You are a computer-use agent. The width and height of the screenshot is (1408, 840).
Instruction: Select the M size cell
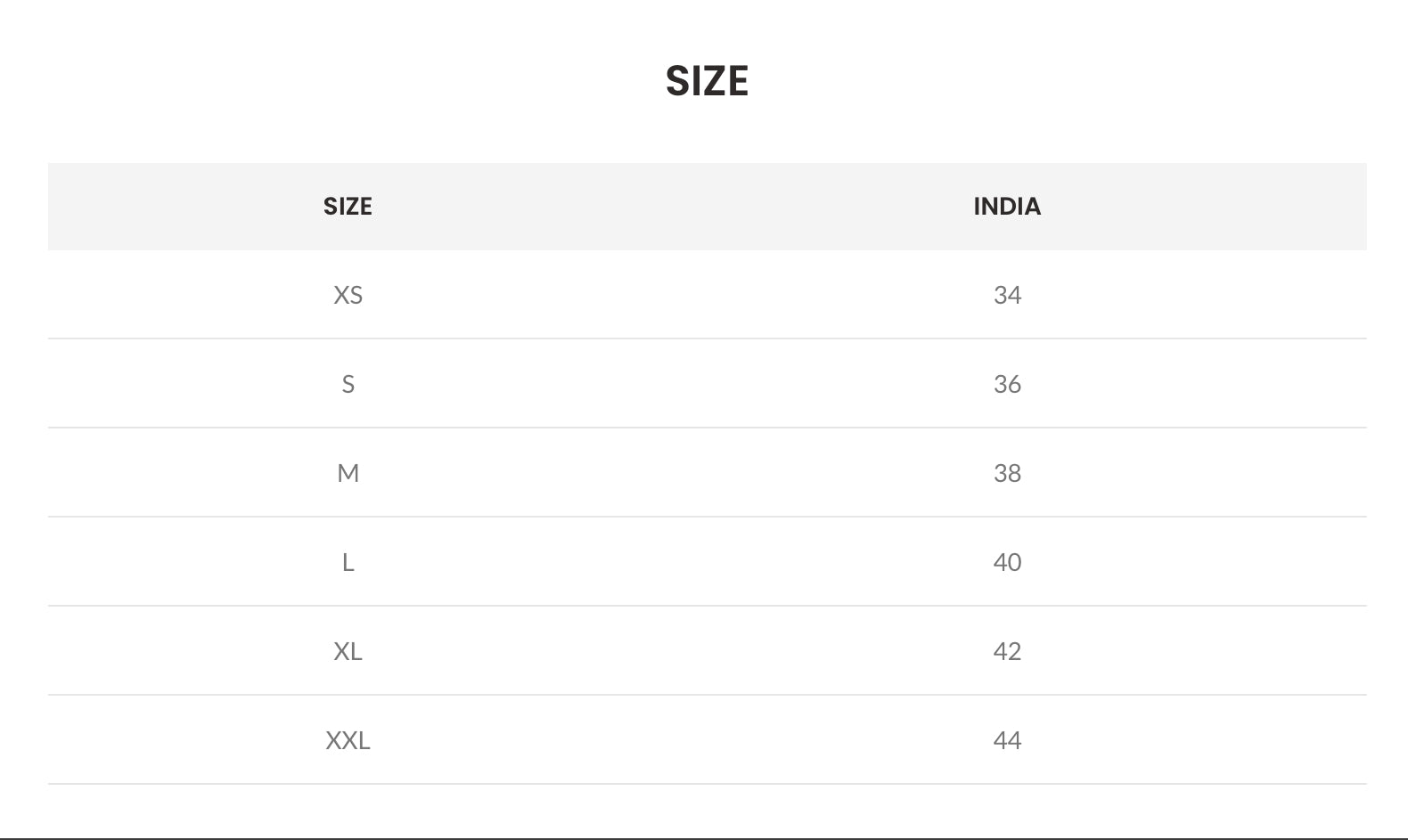coord(348,473)
